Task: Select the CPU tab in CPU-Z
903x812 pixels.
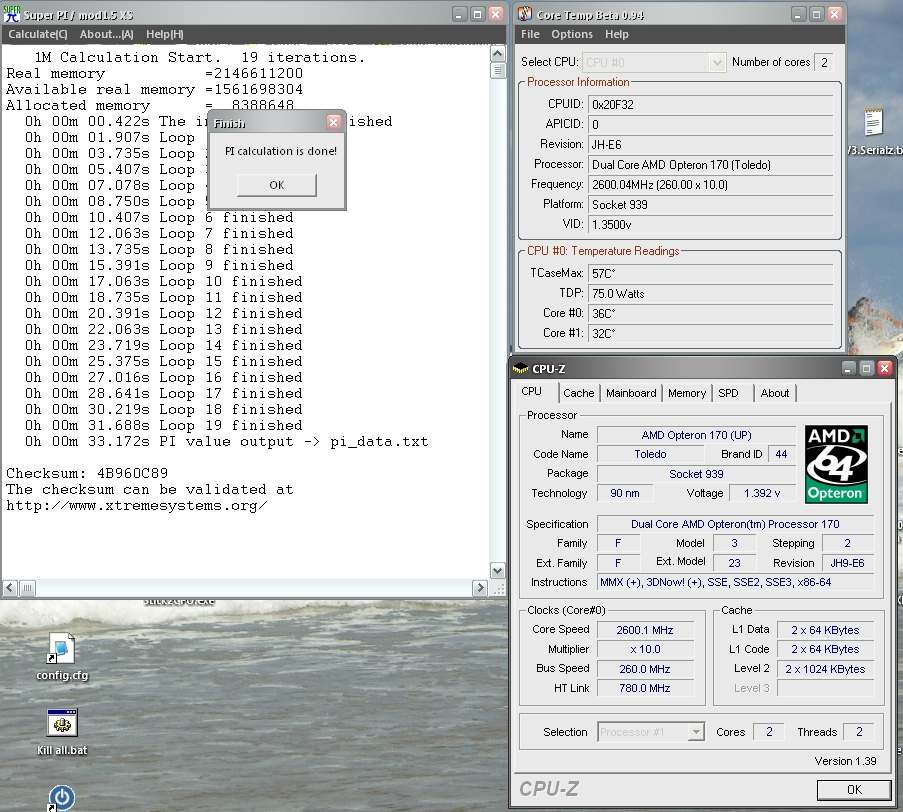Action: tap(532, 391)
